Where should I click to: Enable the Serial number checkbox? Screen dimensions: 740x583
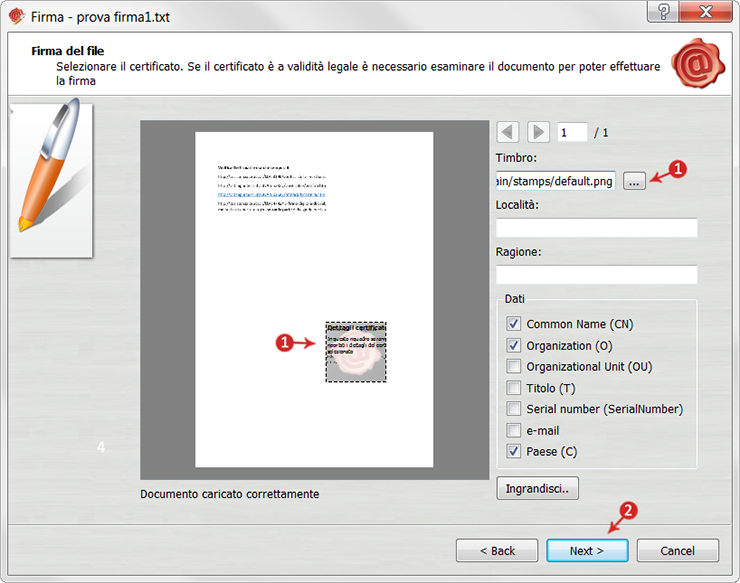(x=514, y=409)
